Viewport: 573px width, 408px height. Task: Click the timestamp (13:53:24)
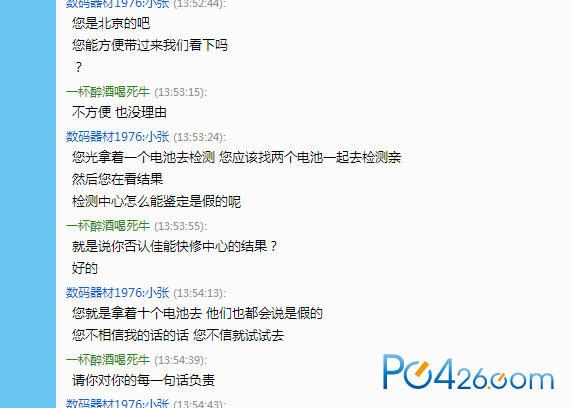(x=200, y=137)
